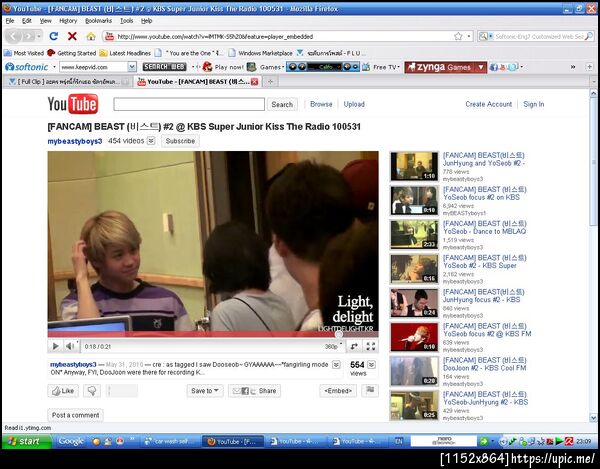
Task: Subscribe to mybeastyboys3 channel
Action: coord(180,141)
